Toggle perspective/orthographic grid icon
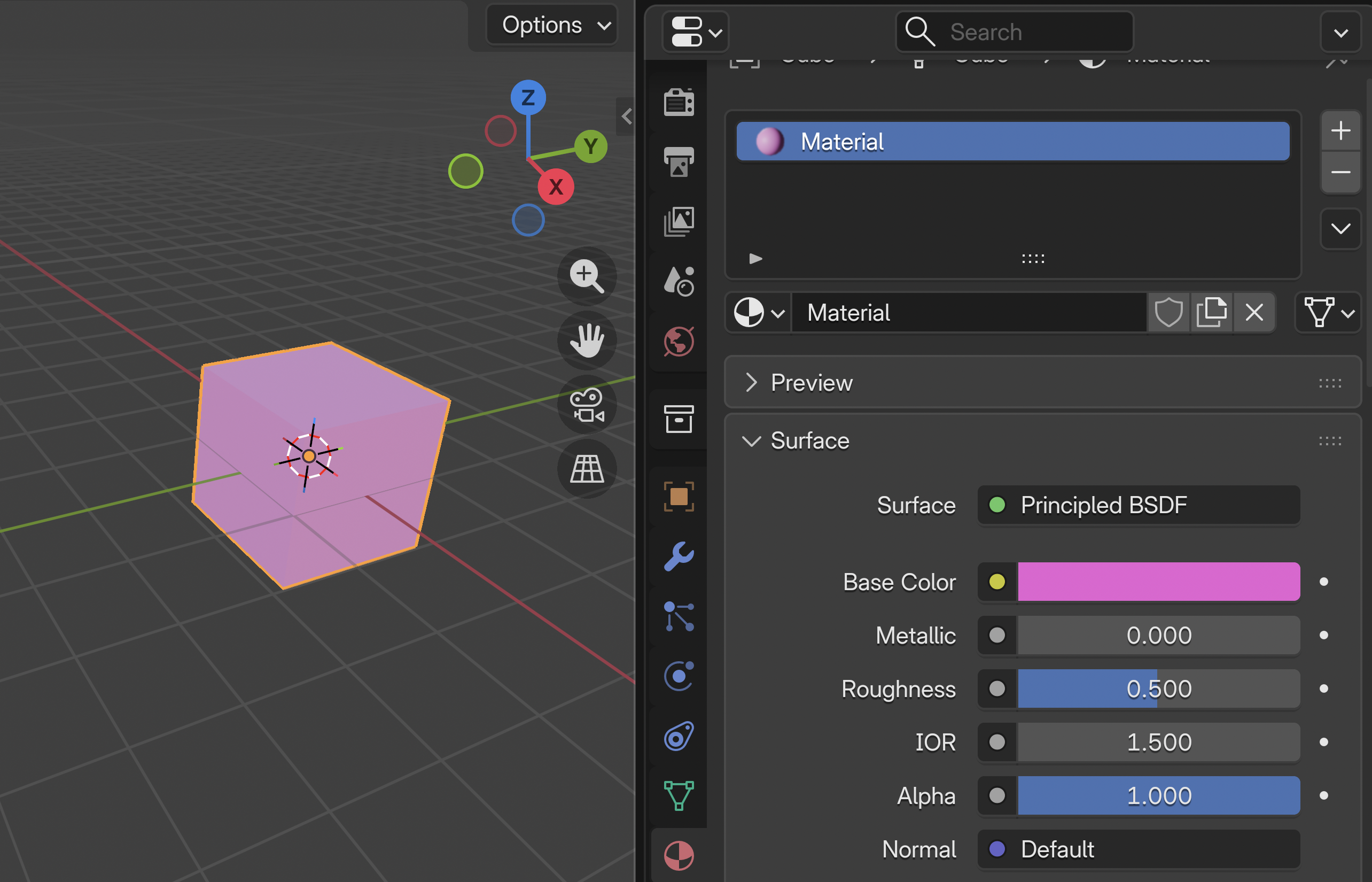Screen dimensions: 1372x882 pos(587,468)
